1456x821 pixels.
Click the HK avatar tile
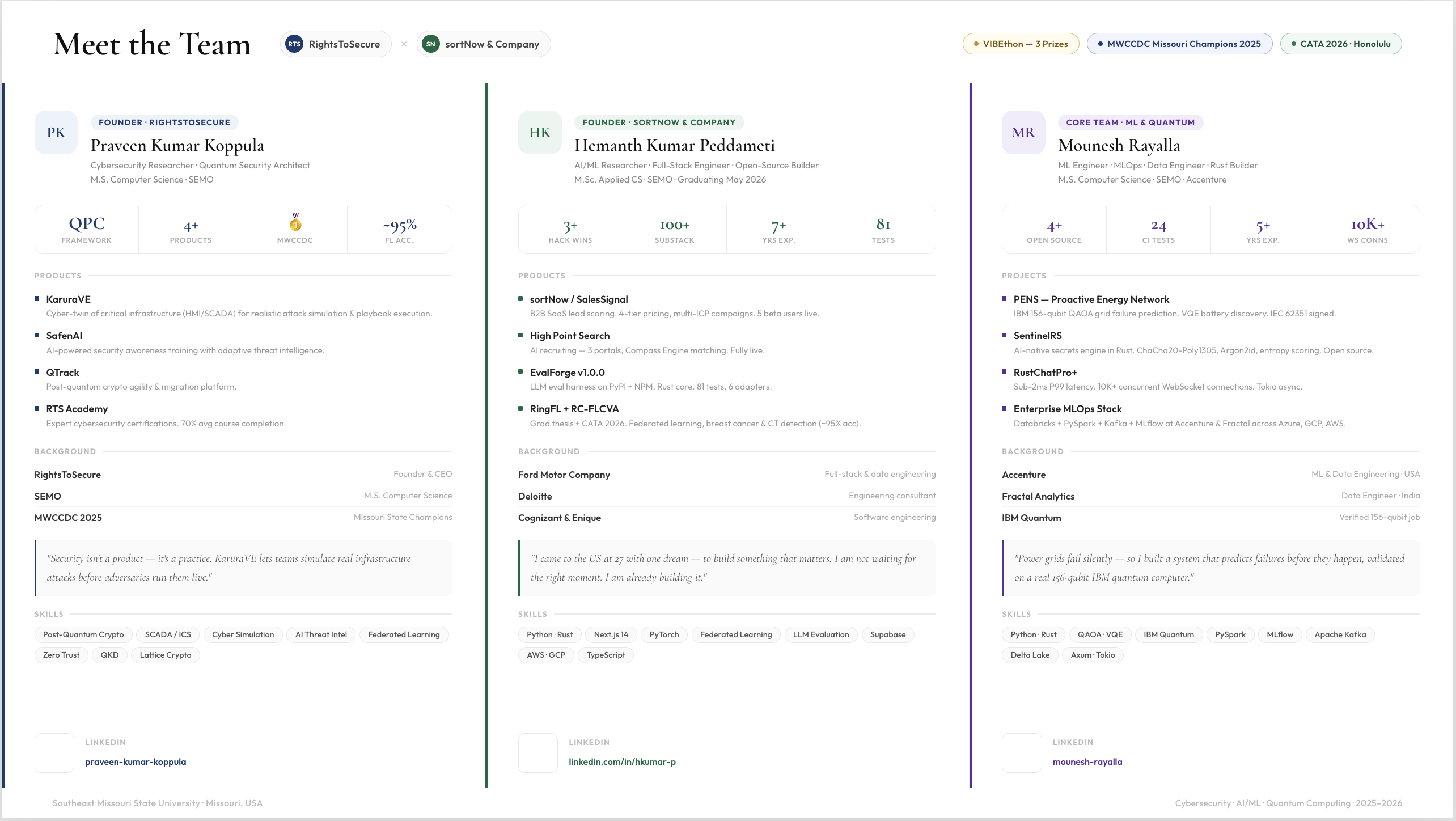[539, 132]
